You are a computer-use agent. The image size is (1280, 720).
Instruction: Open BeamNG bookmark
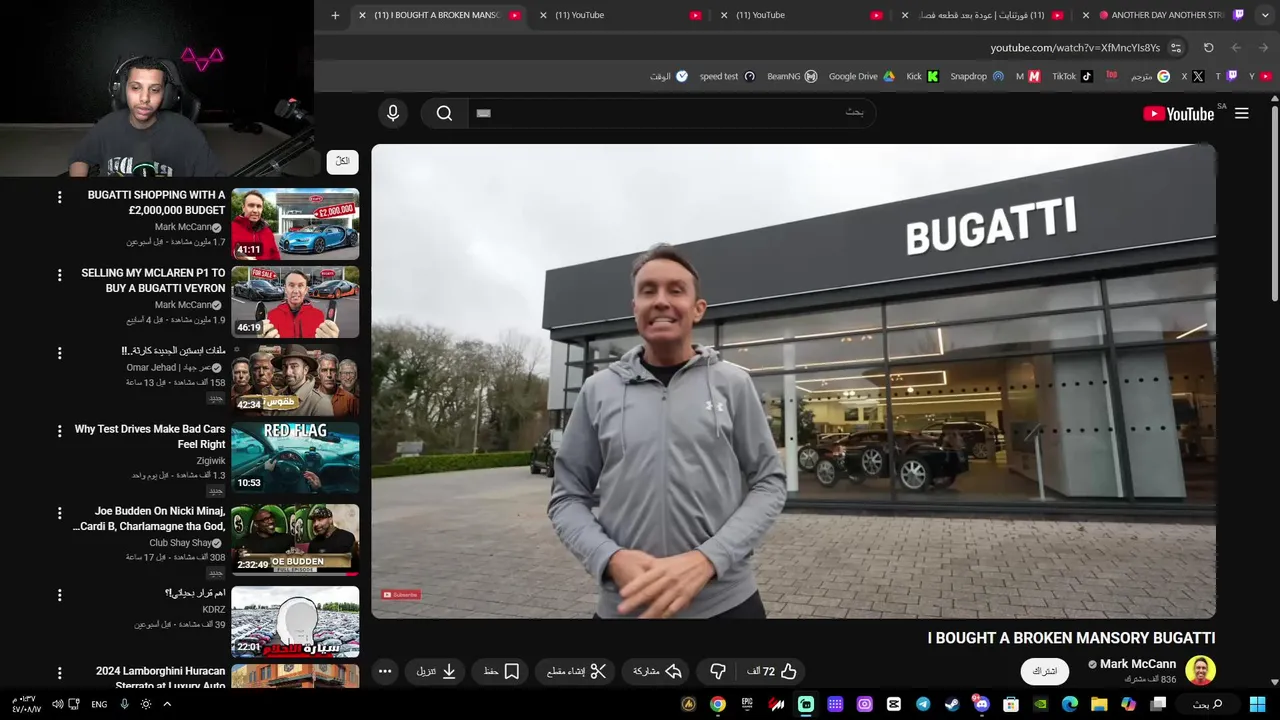[792, 76]
